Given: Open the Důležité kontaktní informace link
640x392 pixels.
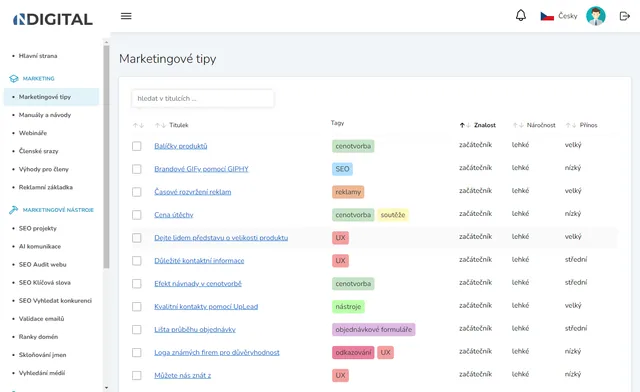Looking at the screenshot, I should pos(199,261).
